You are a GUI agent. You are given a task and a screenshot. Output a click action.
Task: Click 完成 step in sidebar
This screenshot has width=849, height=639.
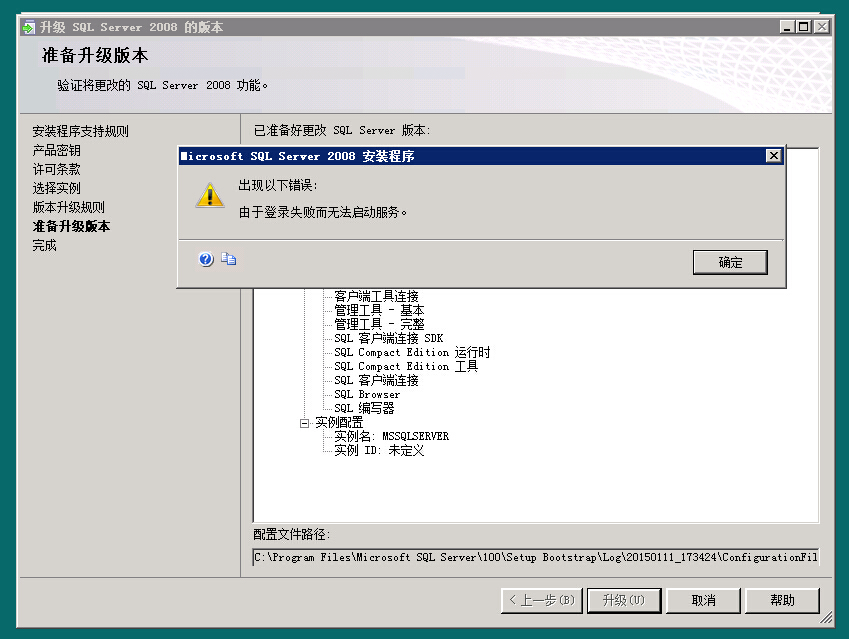[44, 245]
